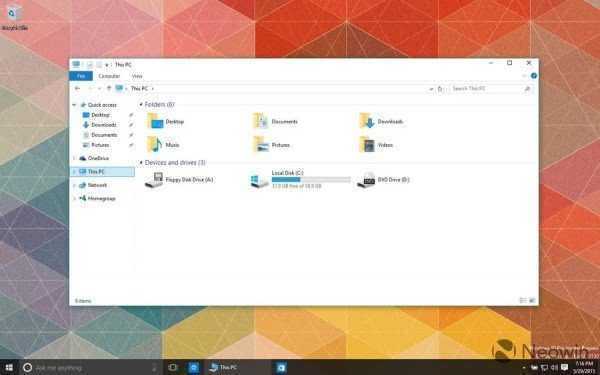600x375 pixels.
Task: Select the Pictures folder in Folders group
Action: [x=271, y=145]
